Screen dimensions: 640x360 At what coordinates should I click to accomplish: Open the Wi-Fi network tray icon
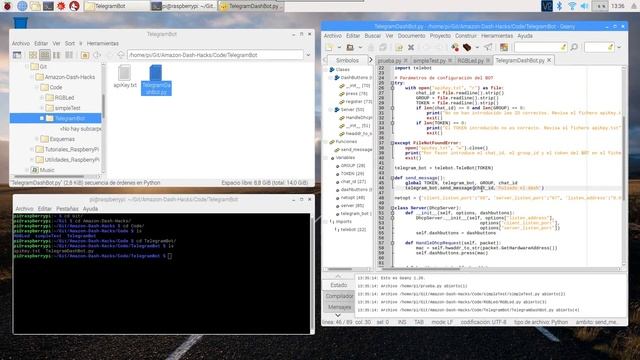[572, 6]
